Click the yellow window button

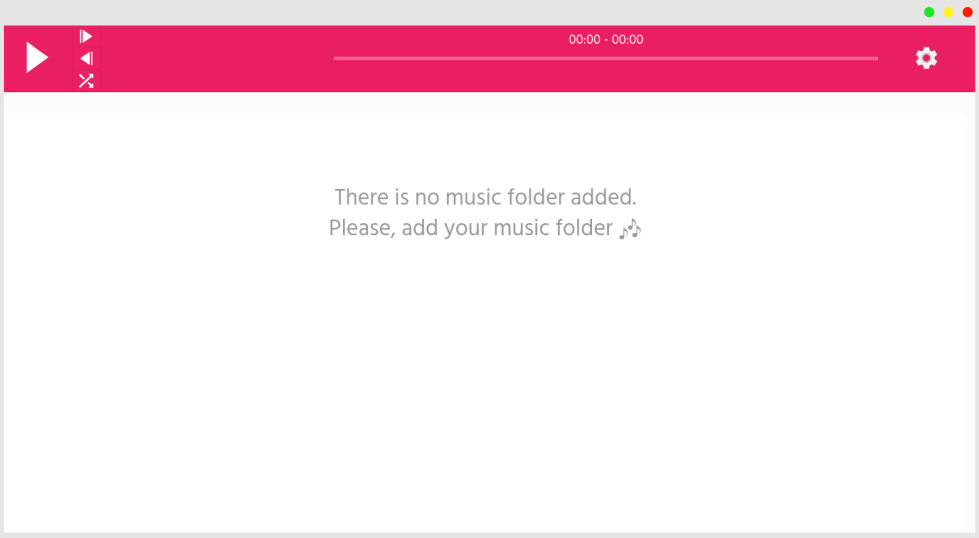click(x=948, y=12)
